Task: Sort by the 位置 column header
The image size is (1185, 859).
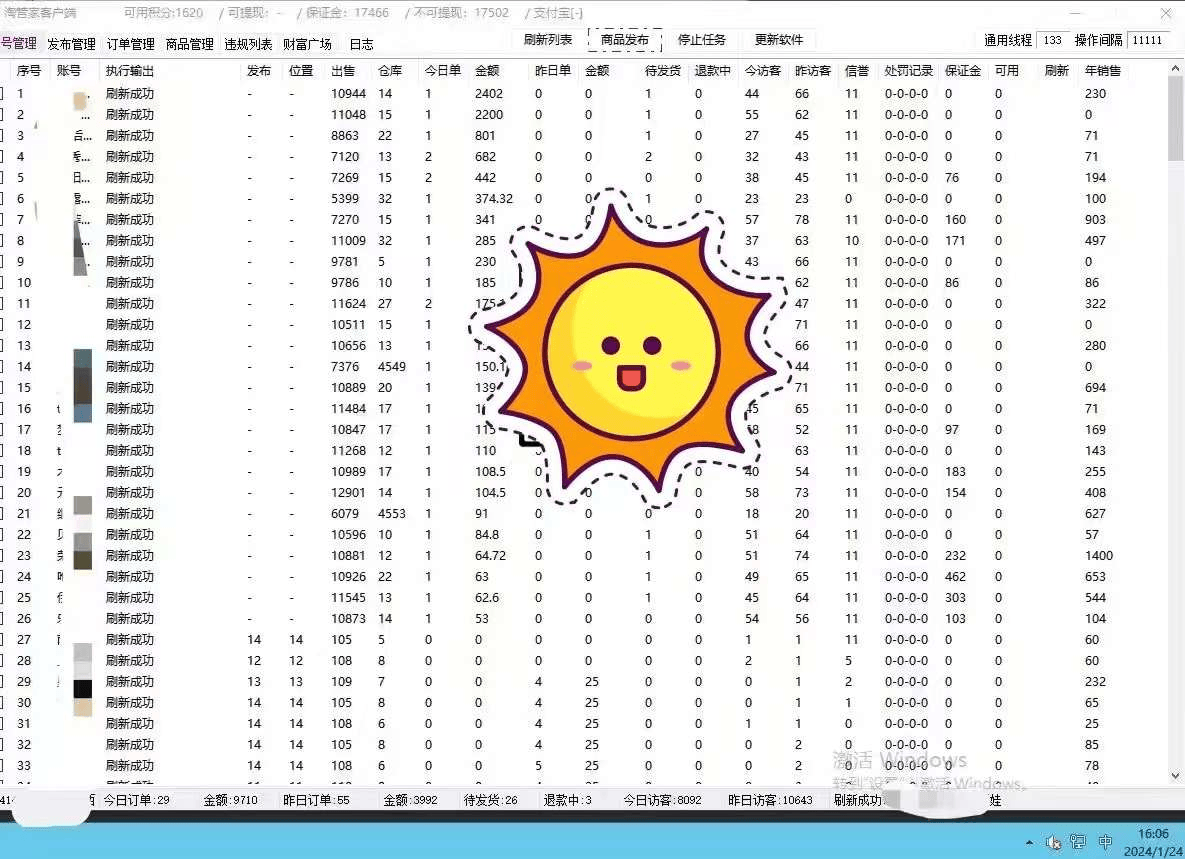Action: pos(301,70)
